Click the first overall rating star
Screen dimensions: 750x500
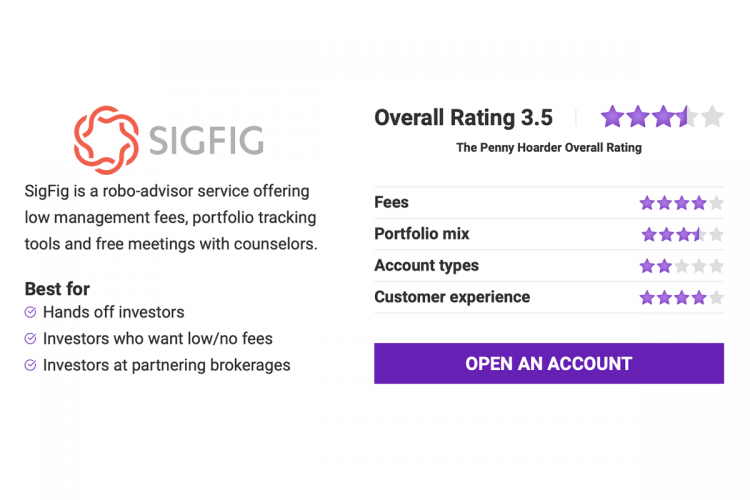click(612, 117)
